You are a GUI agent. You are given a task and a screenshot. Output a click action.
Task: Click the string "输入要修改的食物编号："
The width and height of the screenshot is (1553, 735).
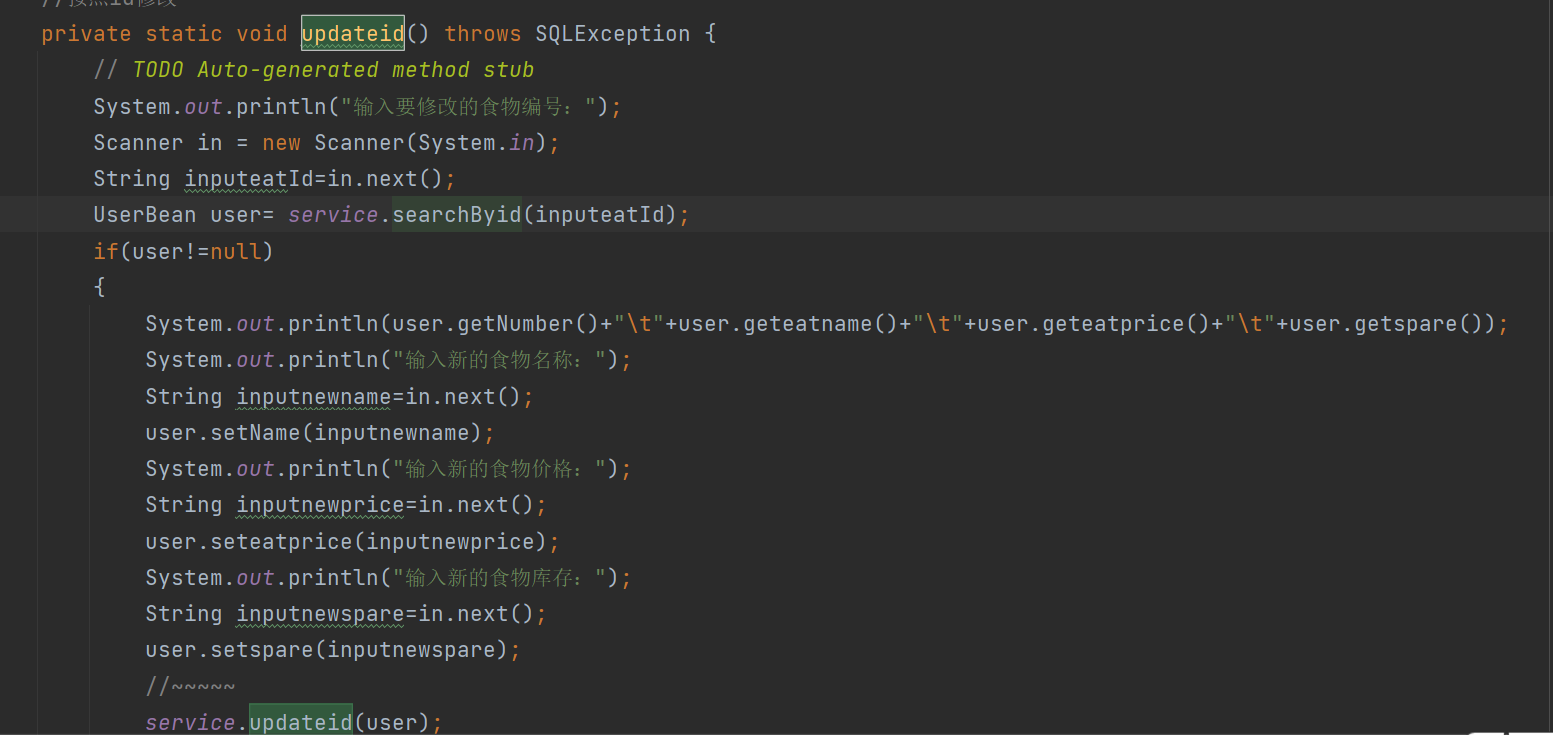coord(468,107)
